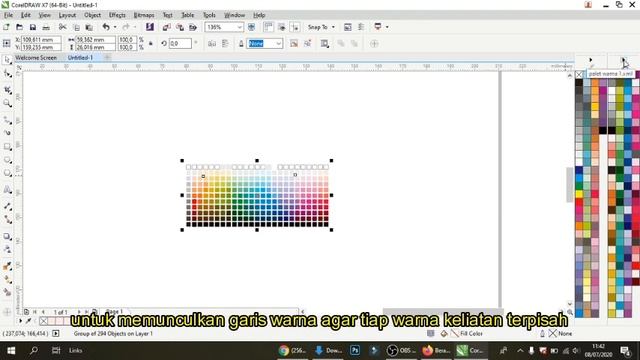Viewport: 640px width, 360px height.
Task: Open the undo history dropdown arrow
Action: [115, 27]
